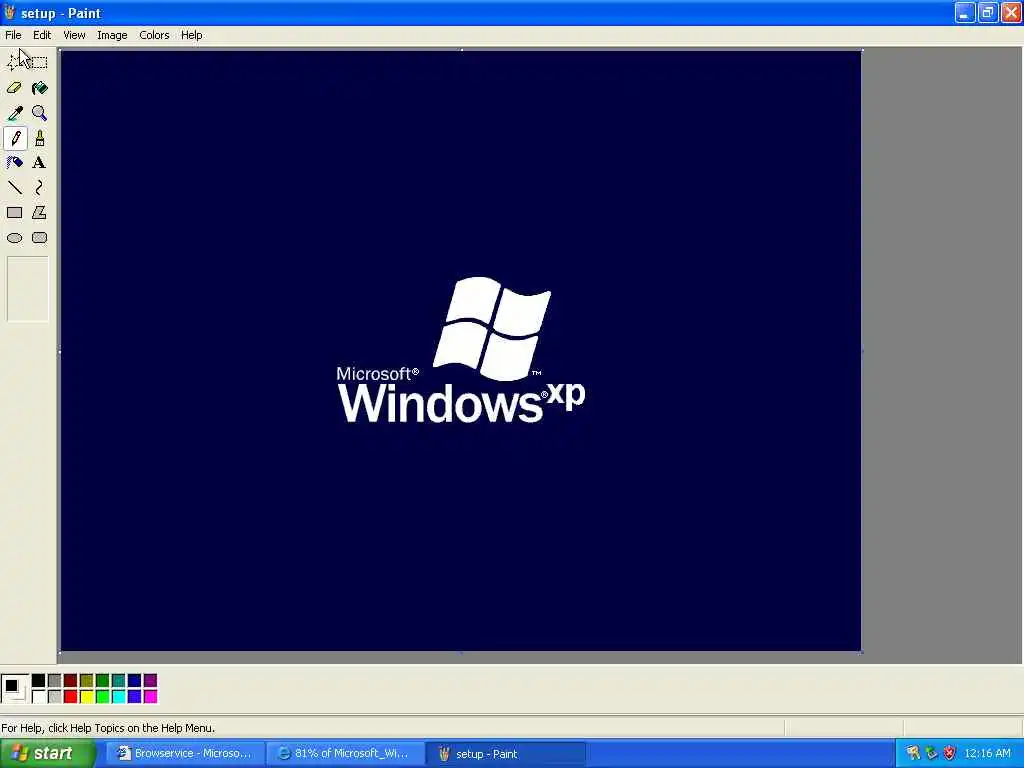Viewport: 1024px width, 768px height.
Task: Pick the magenta color swatch
Action: (151, 697)
